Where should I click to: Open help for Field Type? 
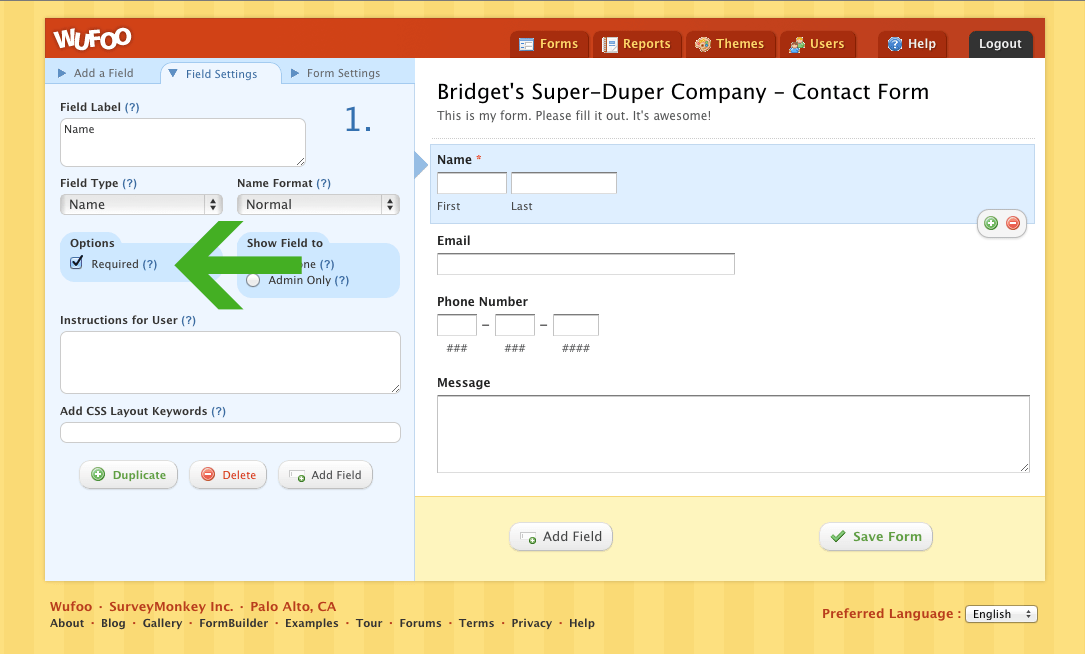tap(129, 183)
